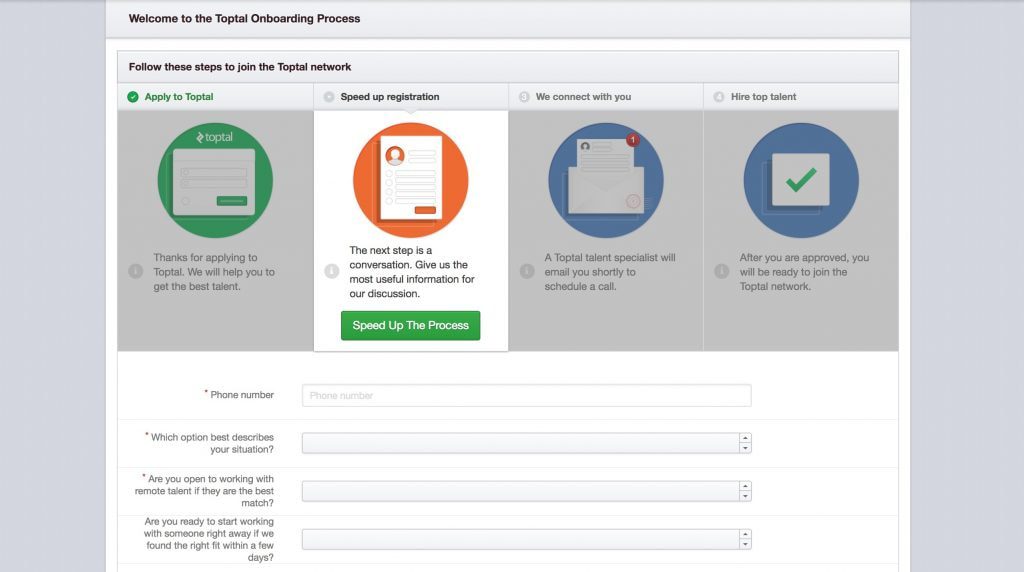Click the blue envelope email illustration

[x=606, y=180]
